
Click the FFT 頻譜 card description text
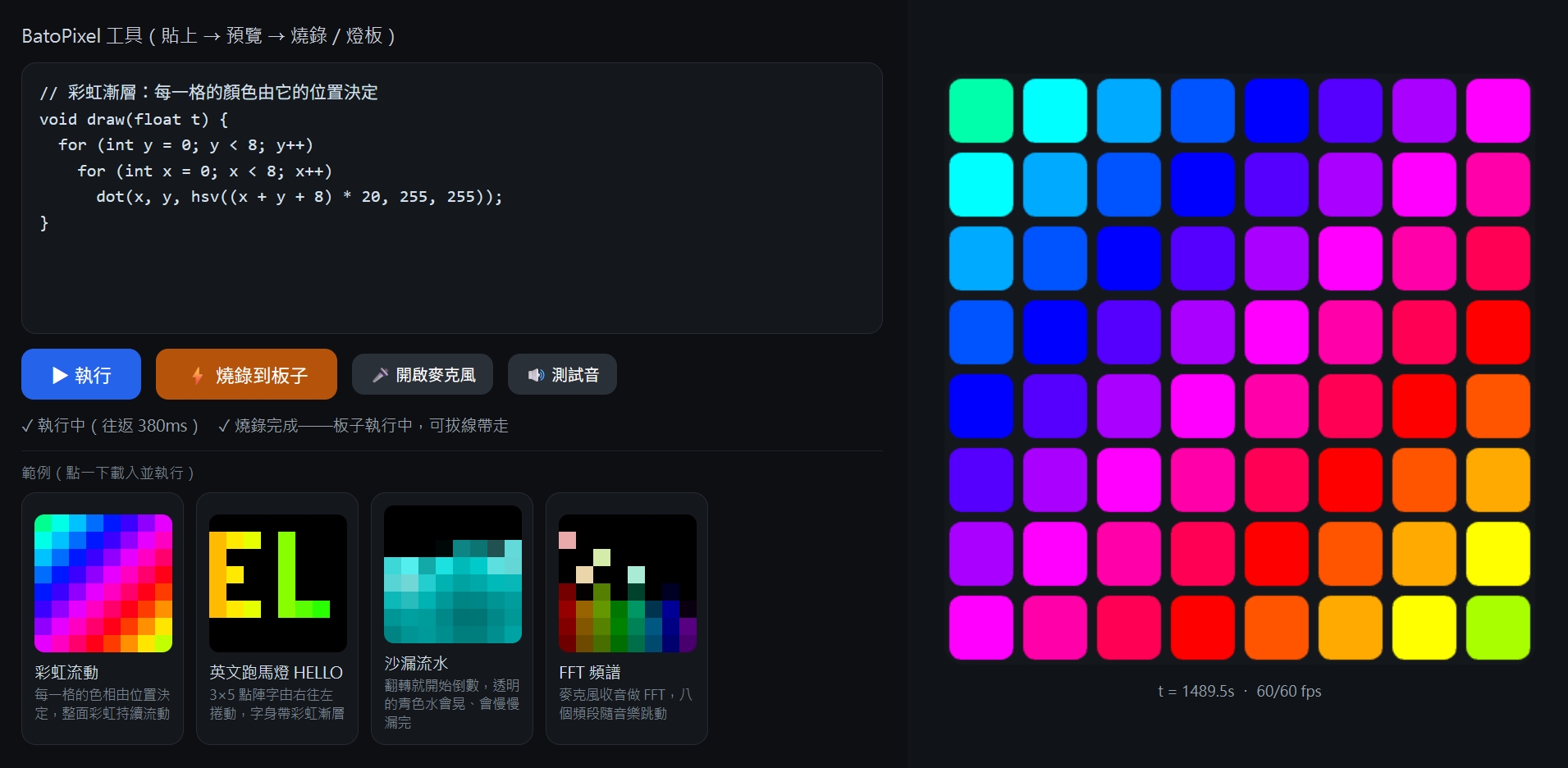pyautogui.click(x=626, y=704)
